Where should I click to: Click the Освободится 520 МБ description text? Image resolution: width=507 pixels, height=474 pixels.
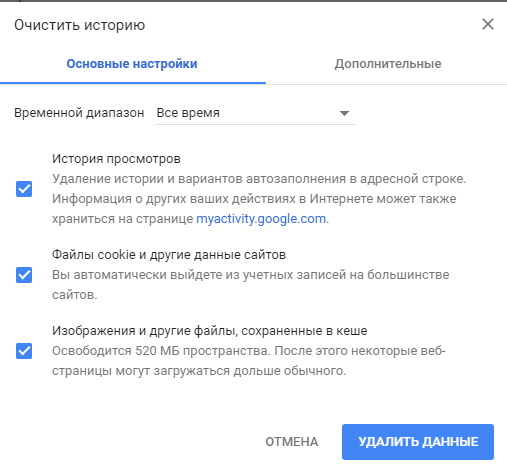249,361
